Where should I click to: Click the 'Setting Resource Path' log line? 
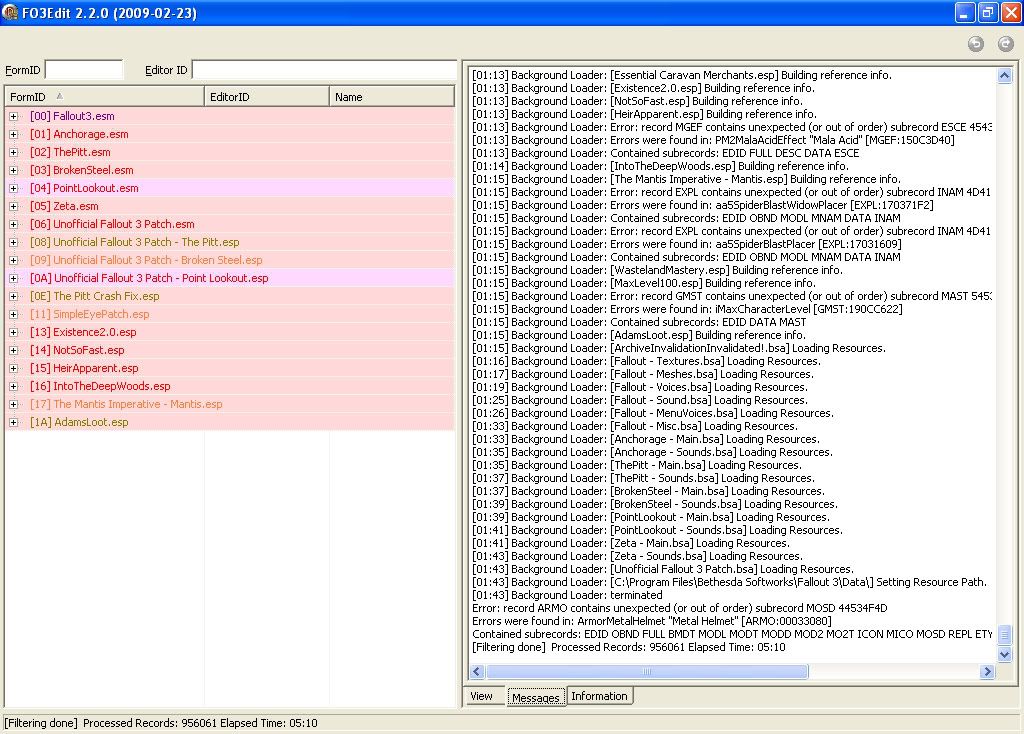[729, 582]
